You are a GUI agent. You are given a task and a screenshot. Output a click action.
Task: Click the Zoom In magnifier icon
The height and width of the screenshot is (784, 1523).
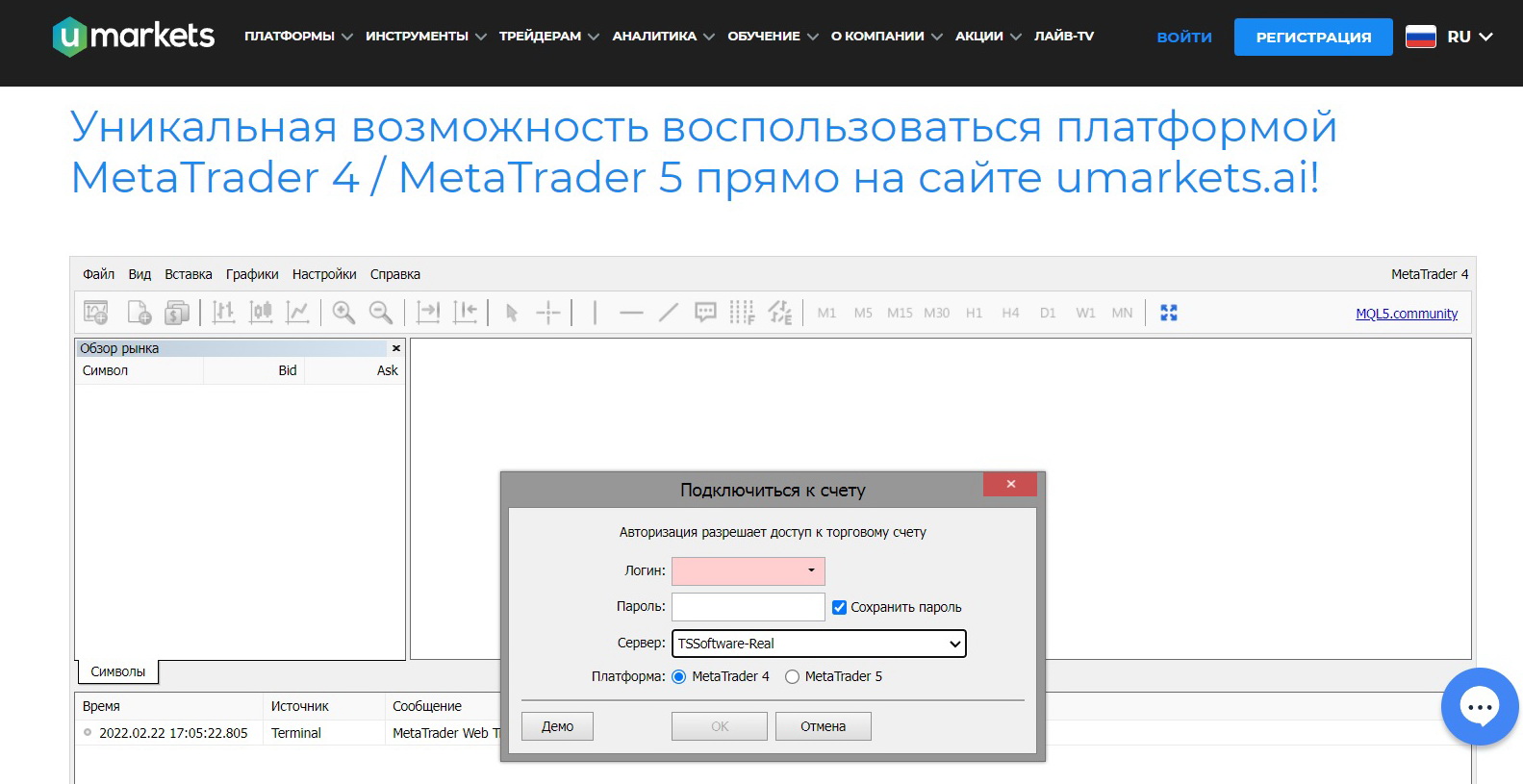[343, 313]
